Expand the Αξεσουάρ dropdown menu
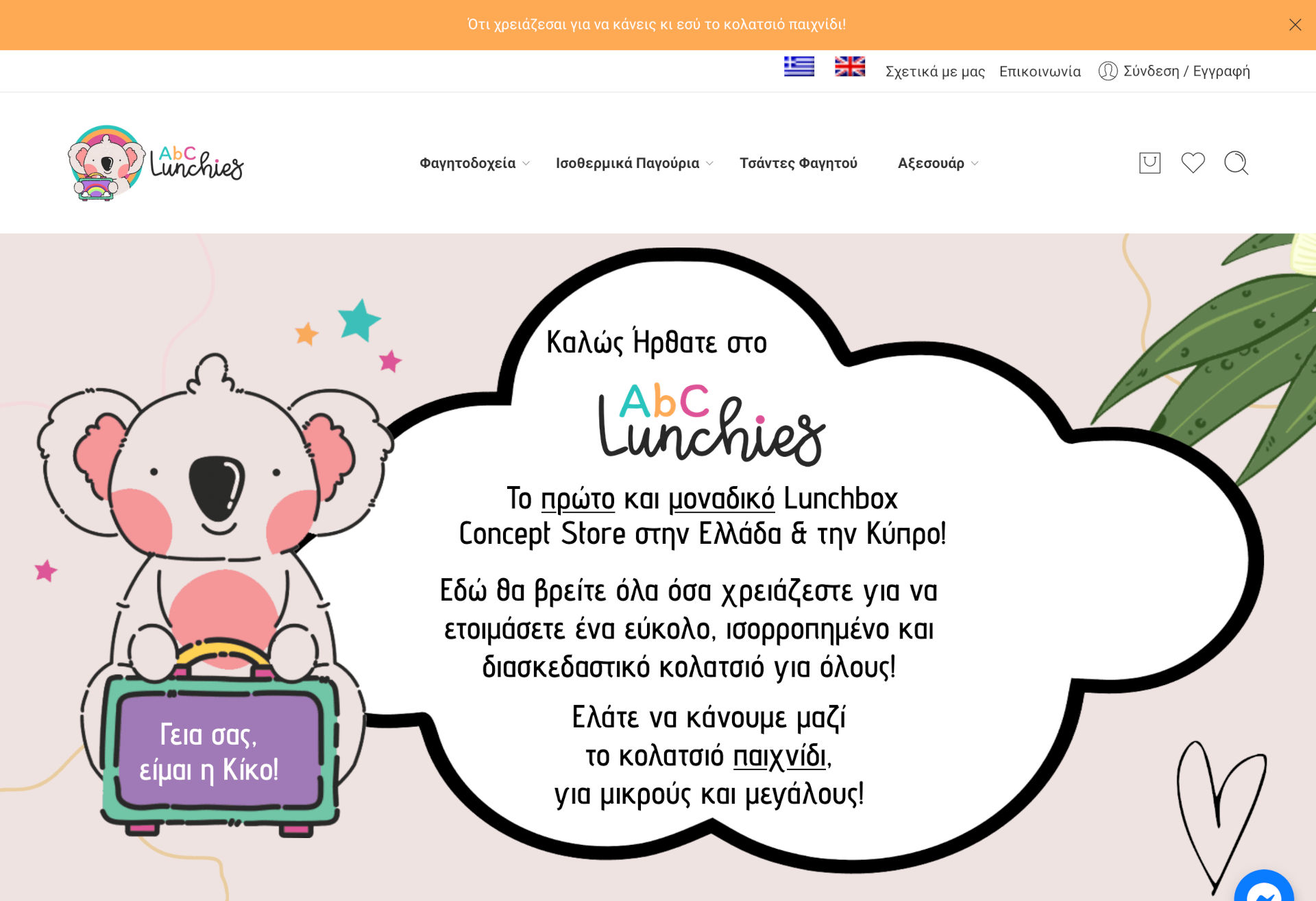 [938, 163]
